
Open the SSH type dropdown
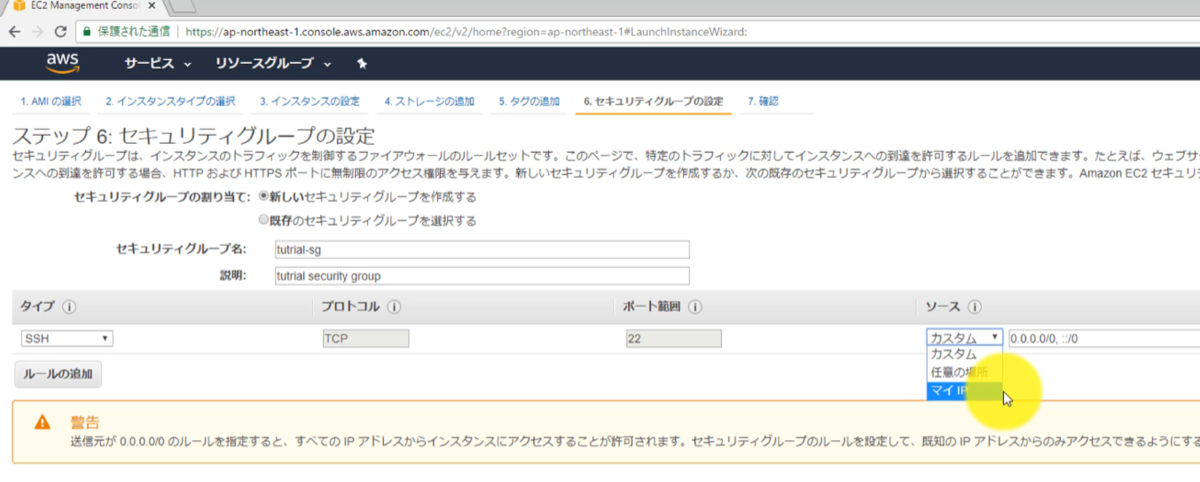(x=66, y=339)
